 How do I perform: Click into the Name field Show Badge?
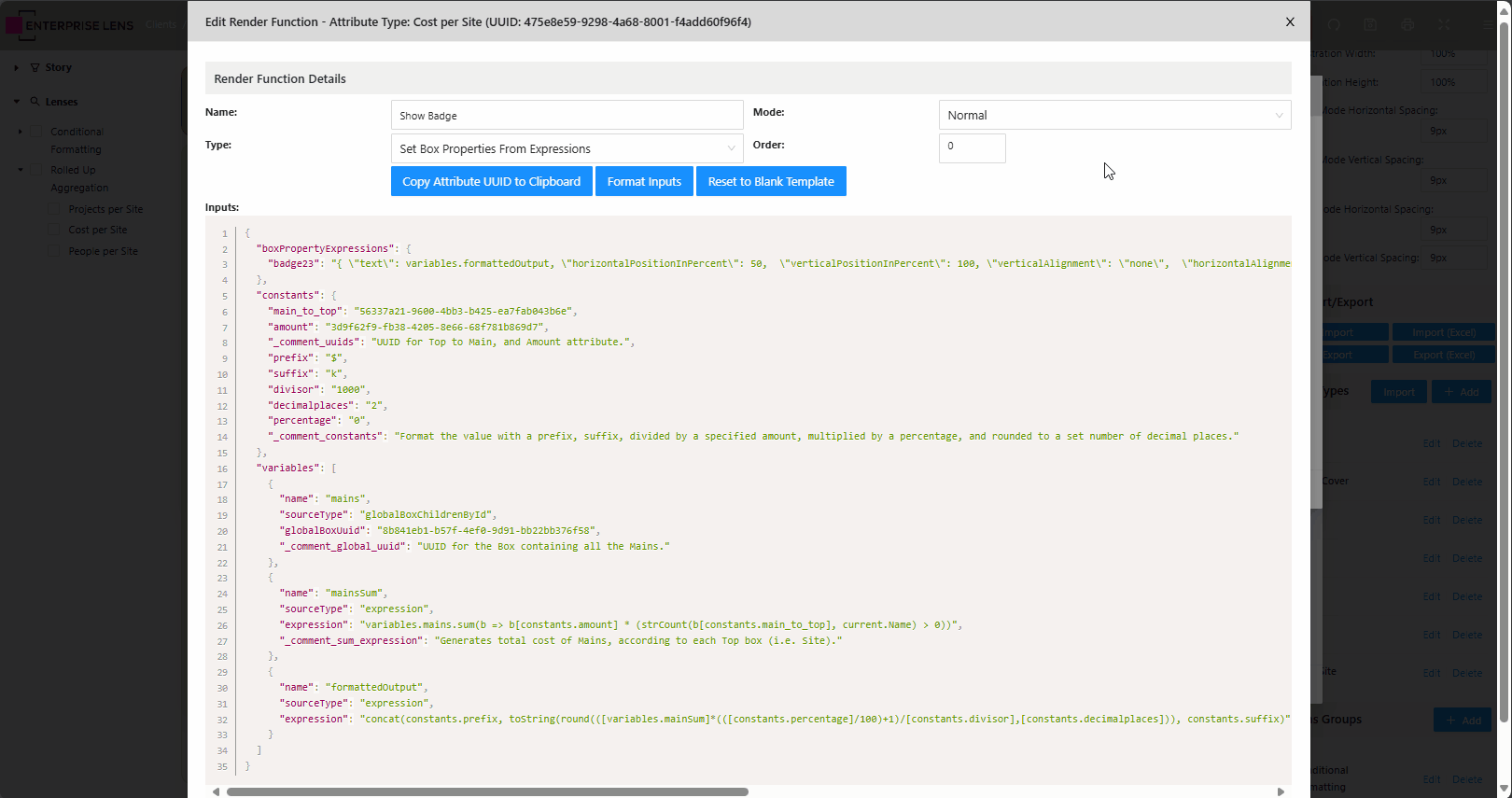click(x=567, y=116)
